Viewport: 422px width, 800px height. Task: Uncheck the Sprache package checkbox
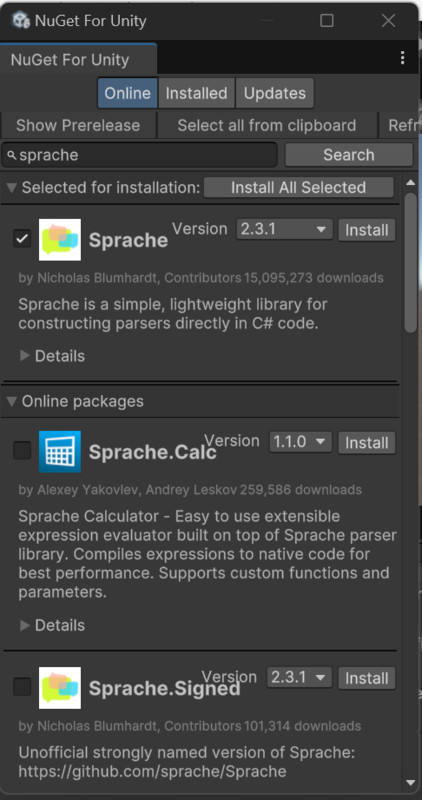[22, 238]
